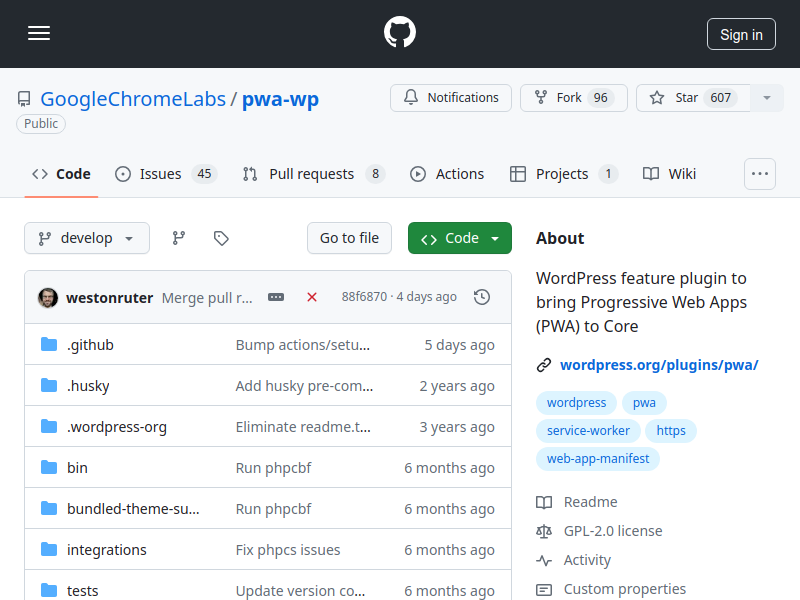This screenshot has width=800, height=600.
Task: Open commit 'Update version co...'
Action: pos(301,590)
